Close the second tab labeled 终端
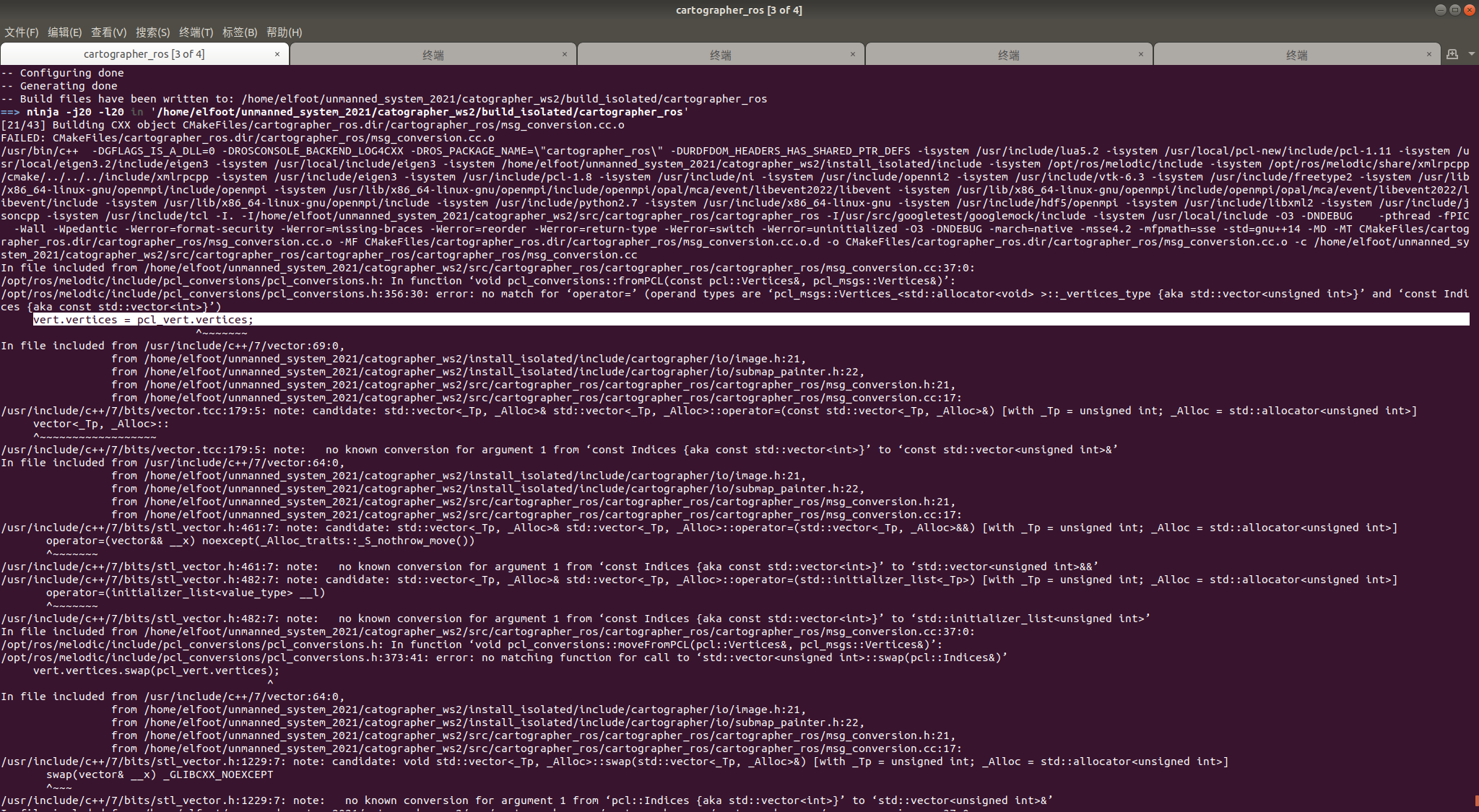Viewport: 1479px width, 812px height. point(565,54)
